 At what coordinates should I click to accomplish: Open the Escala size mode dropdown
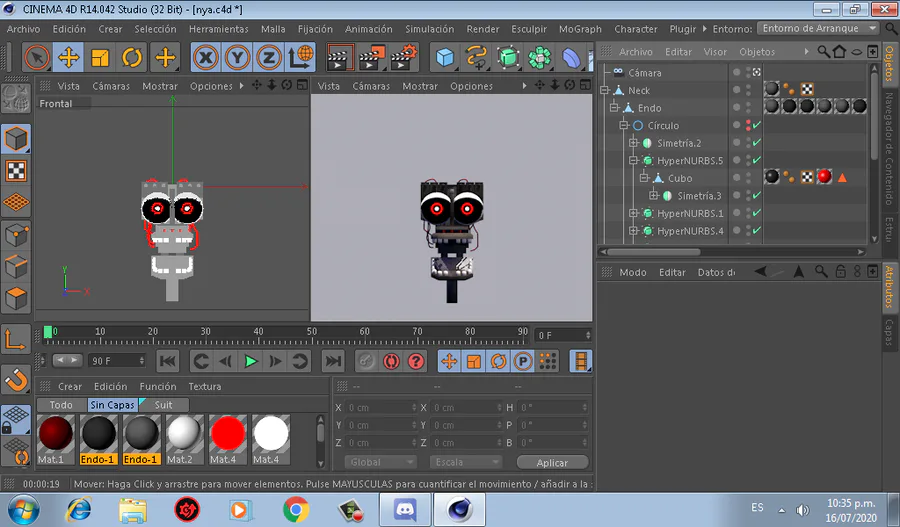point(466,462)
